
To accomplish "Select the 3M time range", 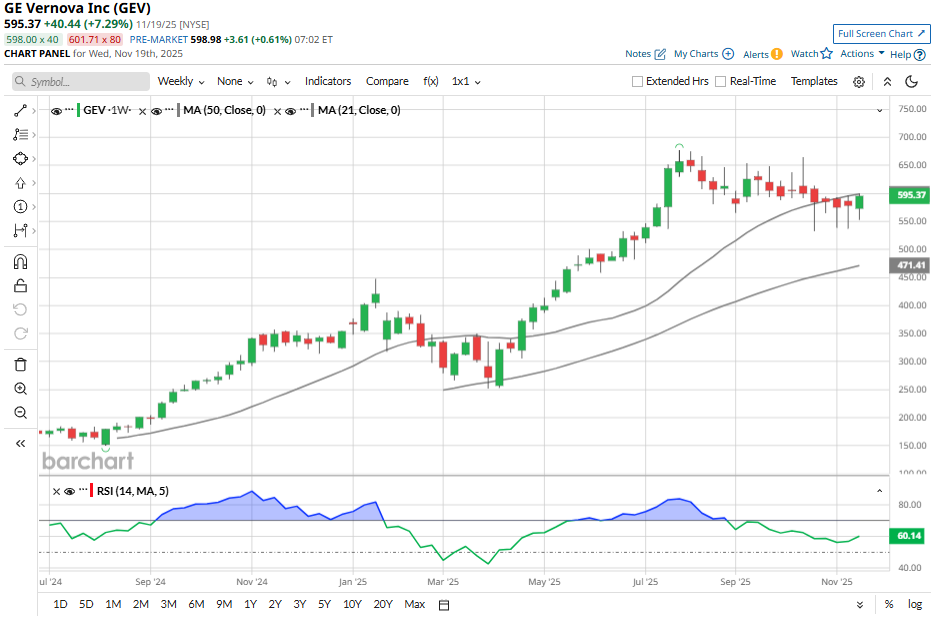I will (x=168, y=604).
